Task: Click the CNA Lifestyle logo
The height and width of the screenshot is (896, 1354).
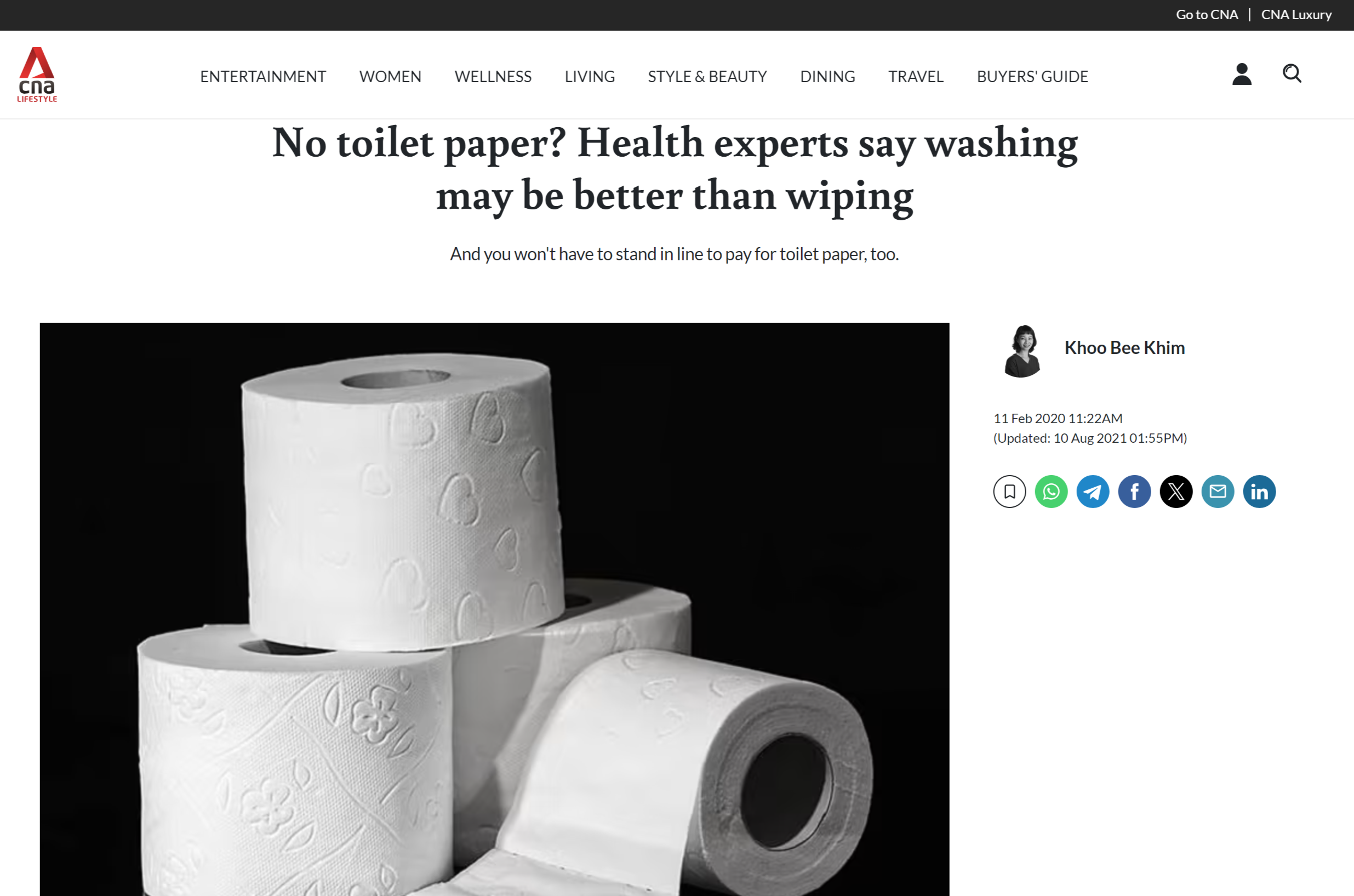Action: [37, 75]
